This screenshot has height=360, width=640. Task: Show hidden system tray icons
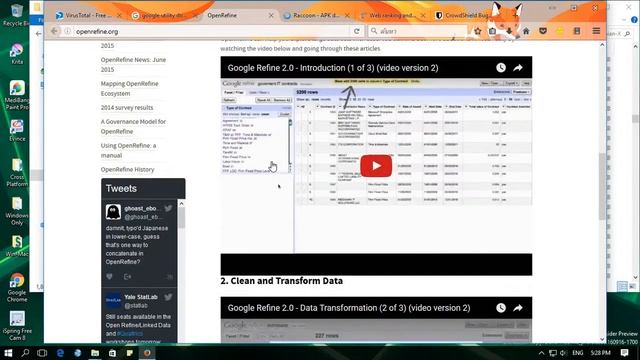pos(541,353)
